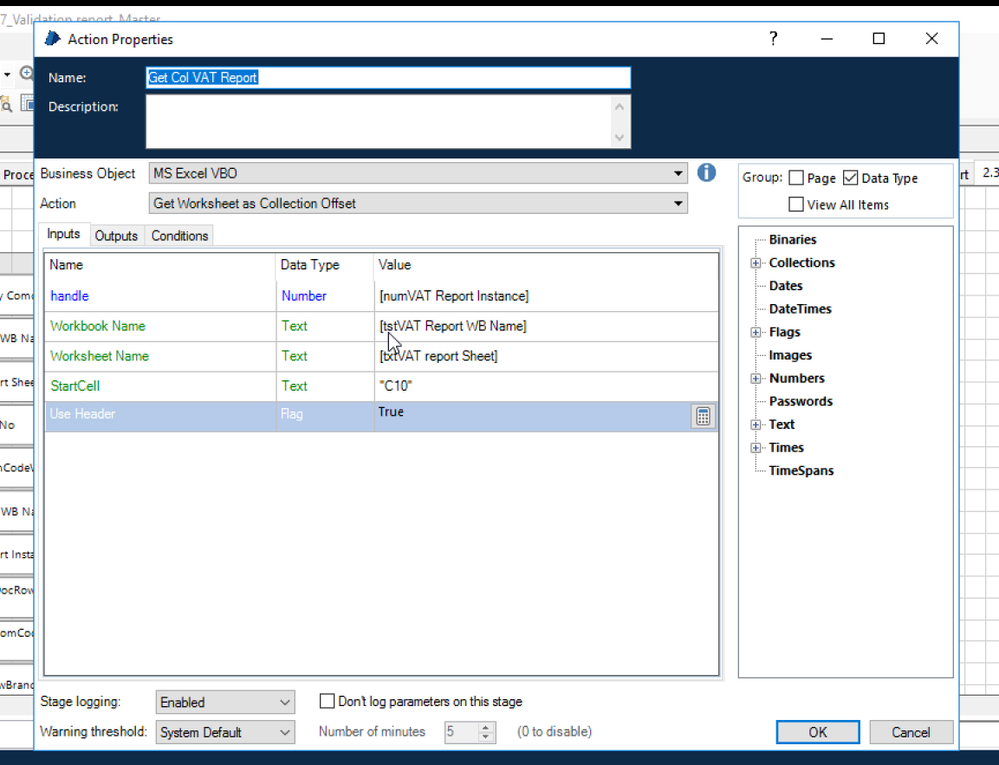Click the Name text field

pos(388,78)
